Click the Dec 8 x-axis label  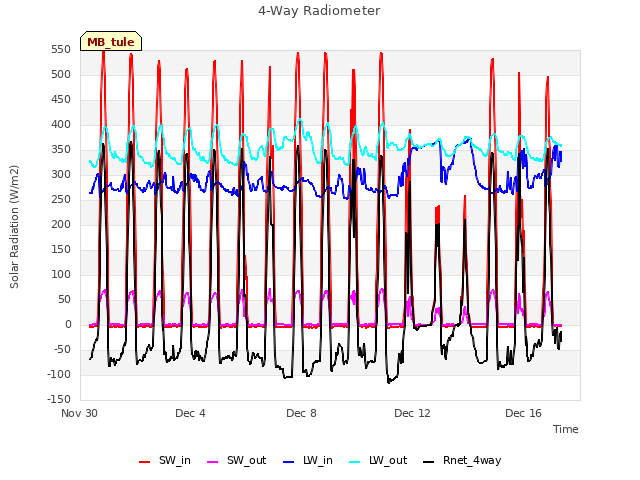[301, 413]
